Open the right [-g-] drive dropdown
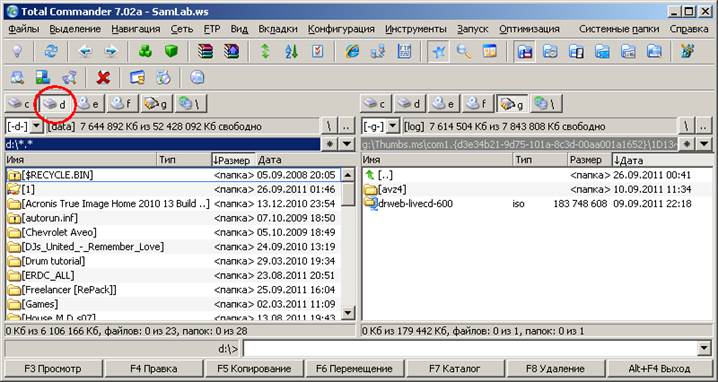718x382 pixels. 392,126
